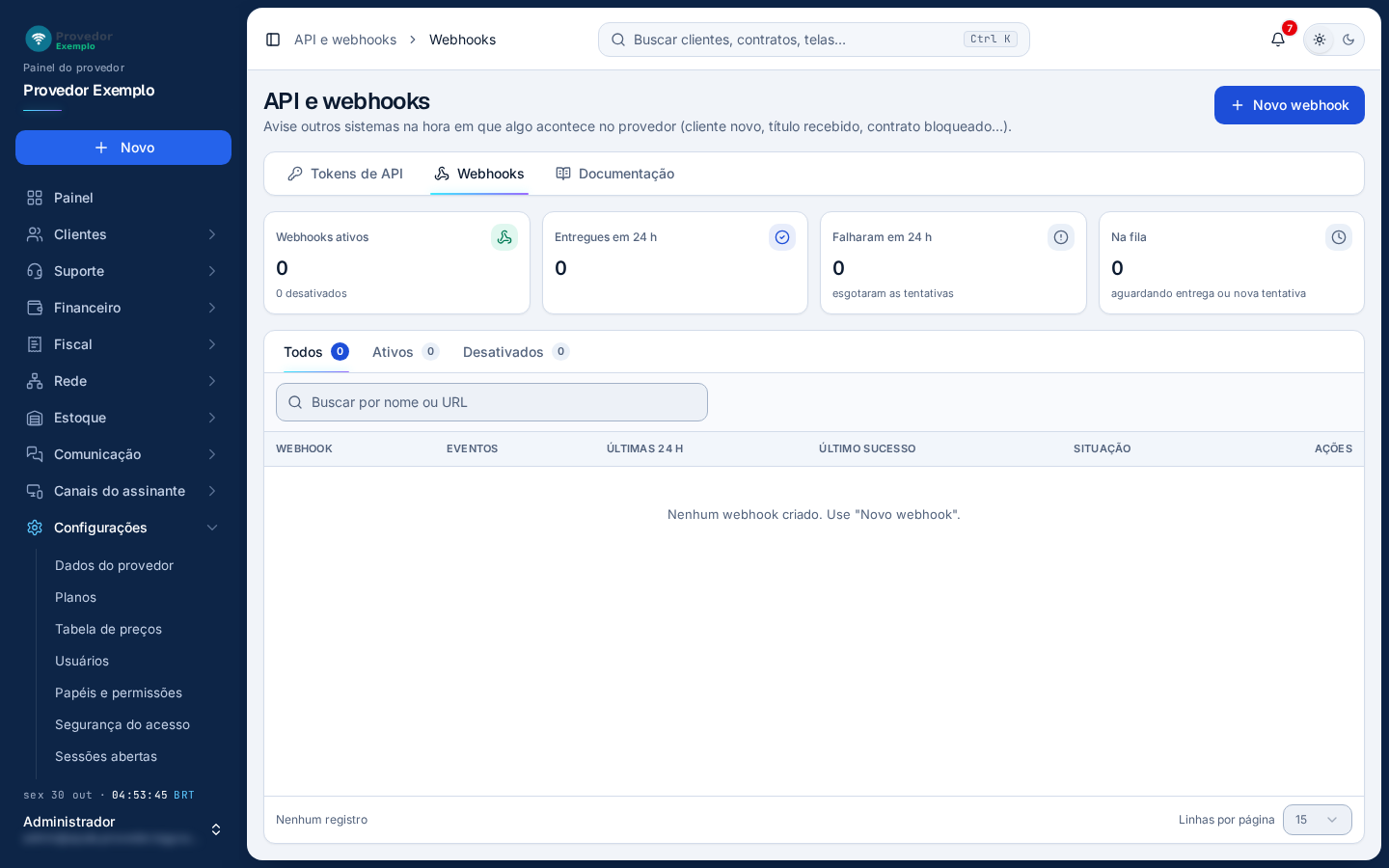Switch to dark theme moon icon
Image resolution: width=1389 pixels, height=868 pixels.
tap(1348, 40)
